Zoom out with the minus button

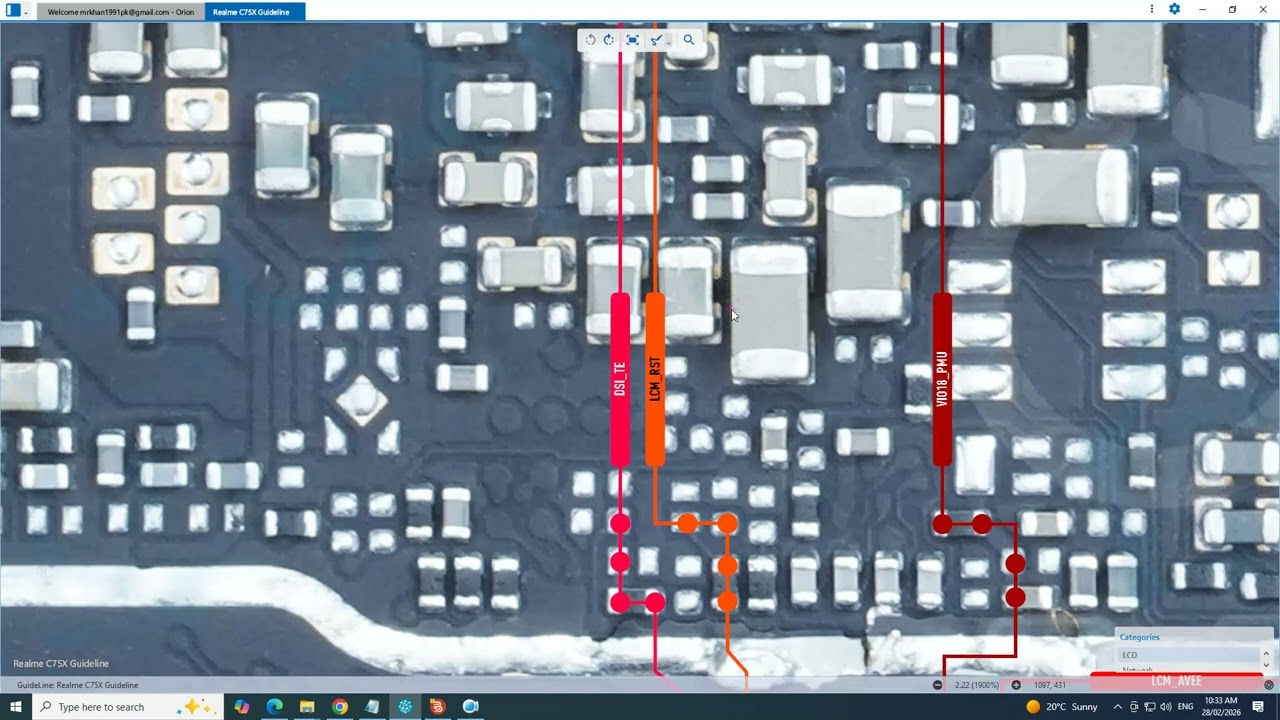(x=937, y=685)
